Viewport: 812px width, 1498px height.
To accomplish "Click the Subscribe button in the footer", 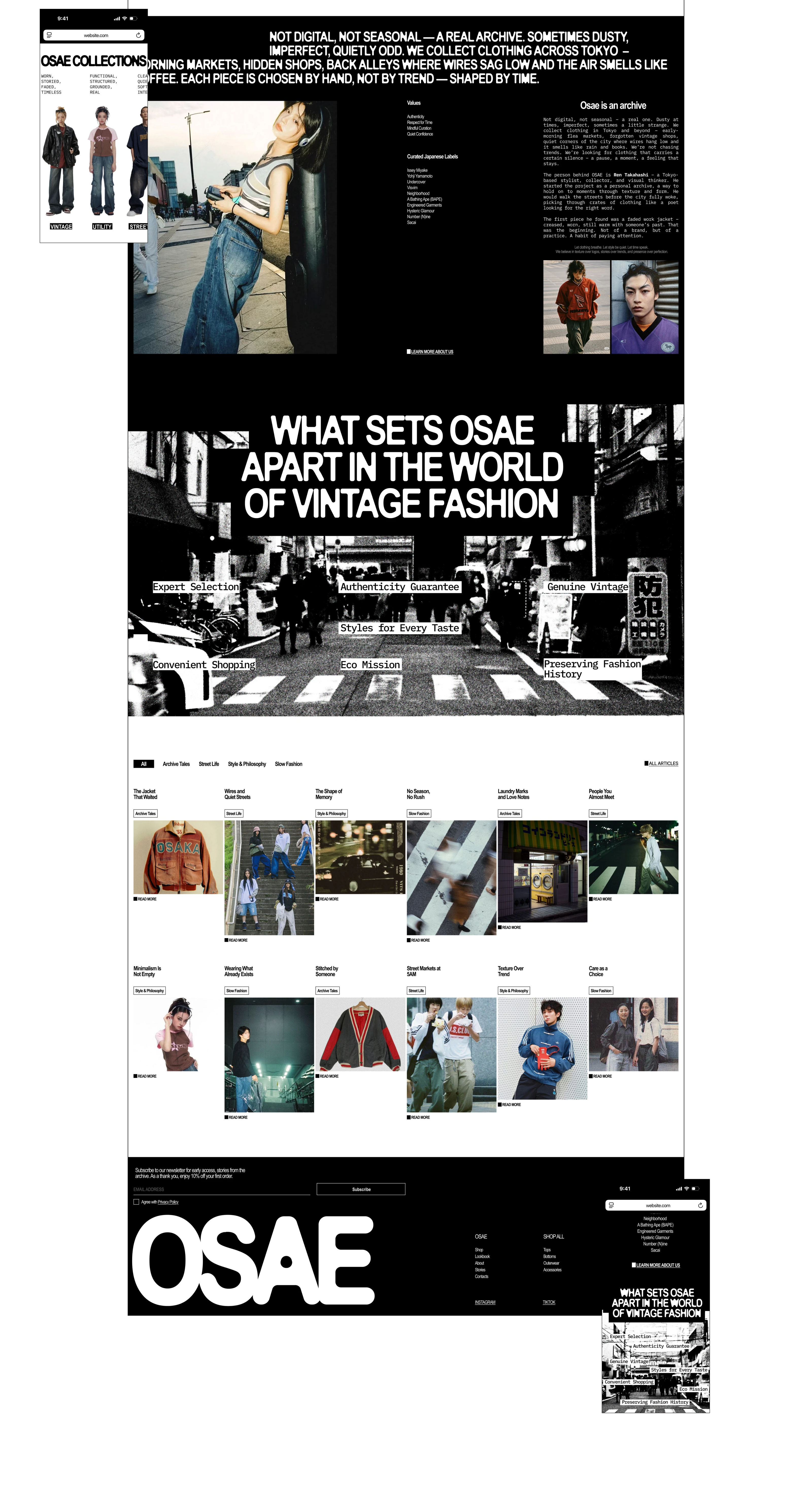I will [361, 1189].
